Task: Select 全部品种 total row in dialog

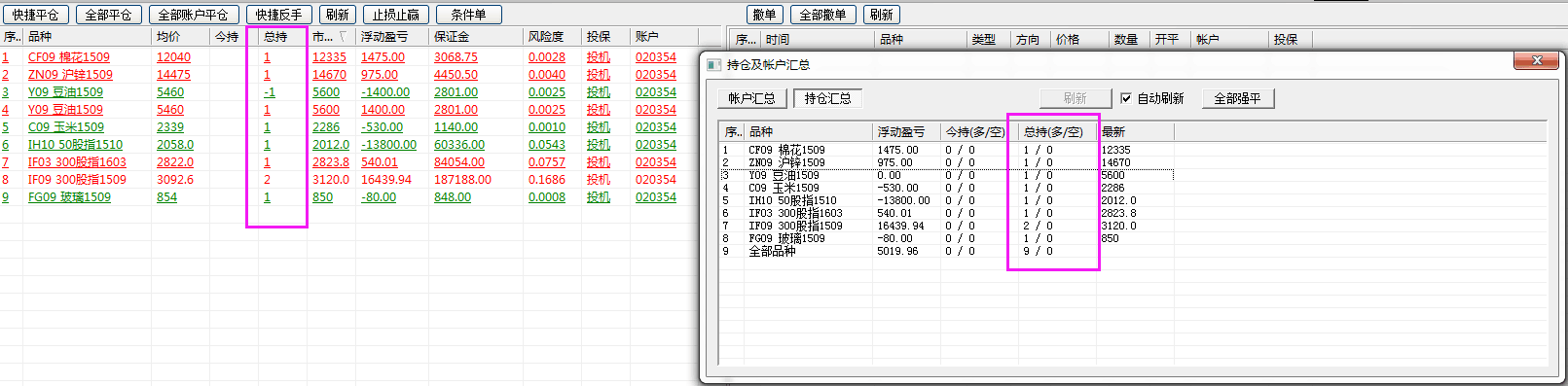Action: [x=946, y=251]
